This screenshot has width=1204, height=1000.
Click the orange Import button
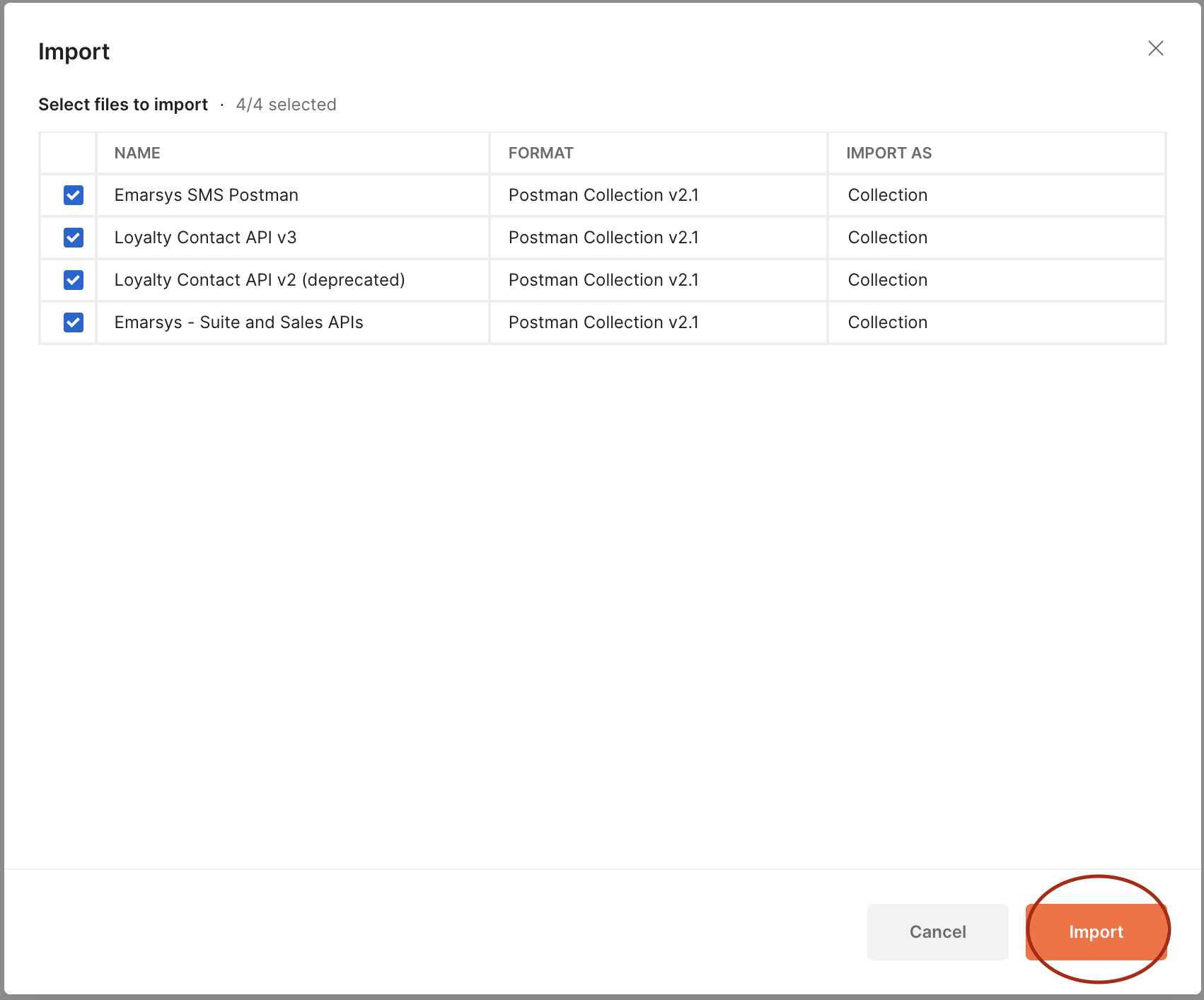click(x=1096, y=932)
